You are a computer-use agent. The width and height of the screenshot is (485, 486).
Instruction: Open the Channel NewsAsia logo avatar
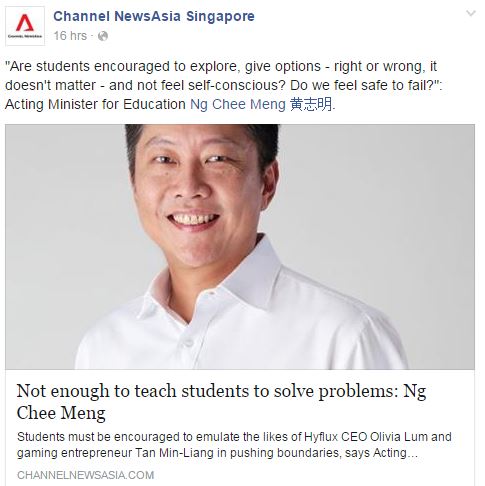click(25, 26)
